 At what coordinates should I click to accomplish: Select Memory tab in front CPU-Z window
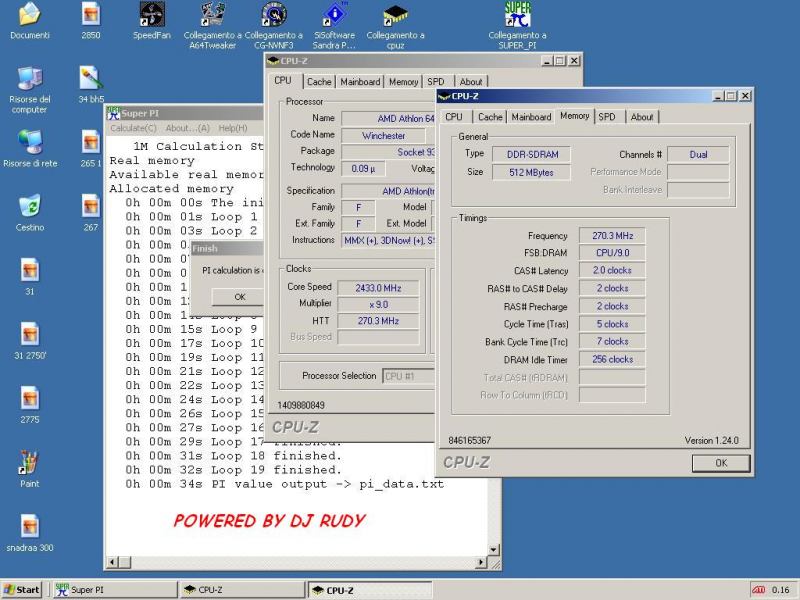pos(574,116)
